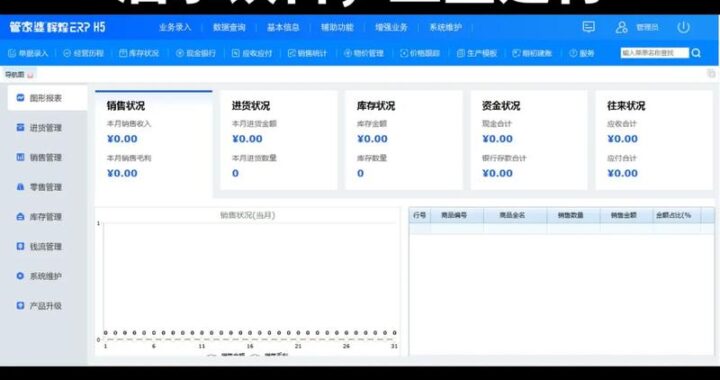
Task: Click the 商品全名 column header
Action: pos(515,215)
